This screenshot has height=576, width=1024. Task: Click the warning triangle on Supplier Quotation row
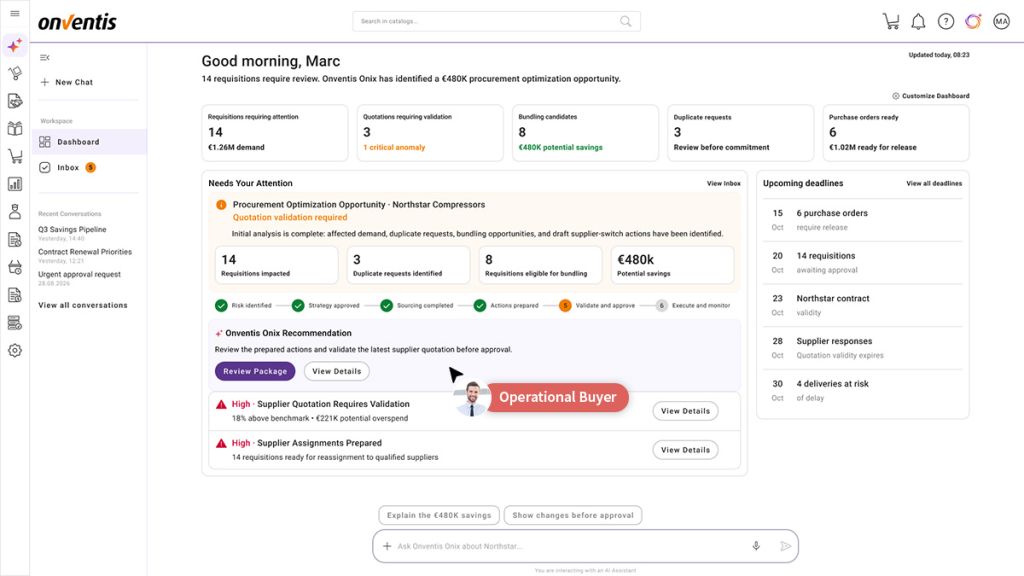(221, 404)
